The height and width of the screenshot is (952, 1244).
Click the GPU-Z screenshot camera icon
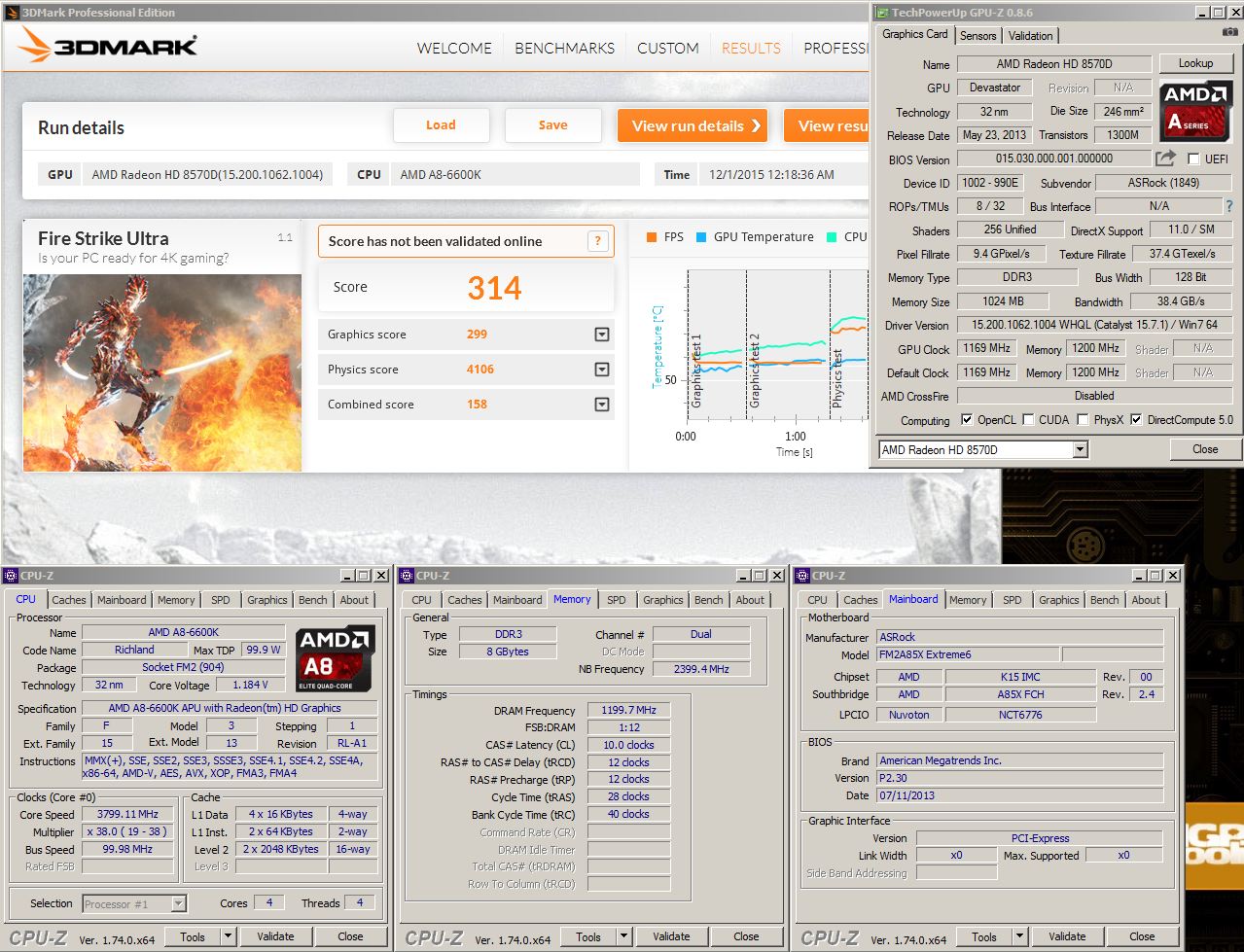pyautogui.click(x=1230, y=33)
